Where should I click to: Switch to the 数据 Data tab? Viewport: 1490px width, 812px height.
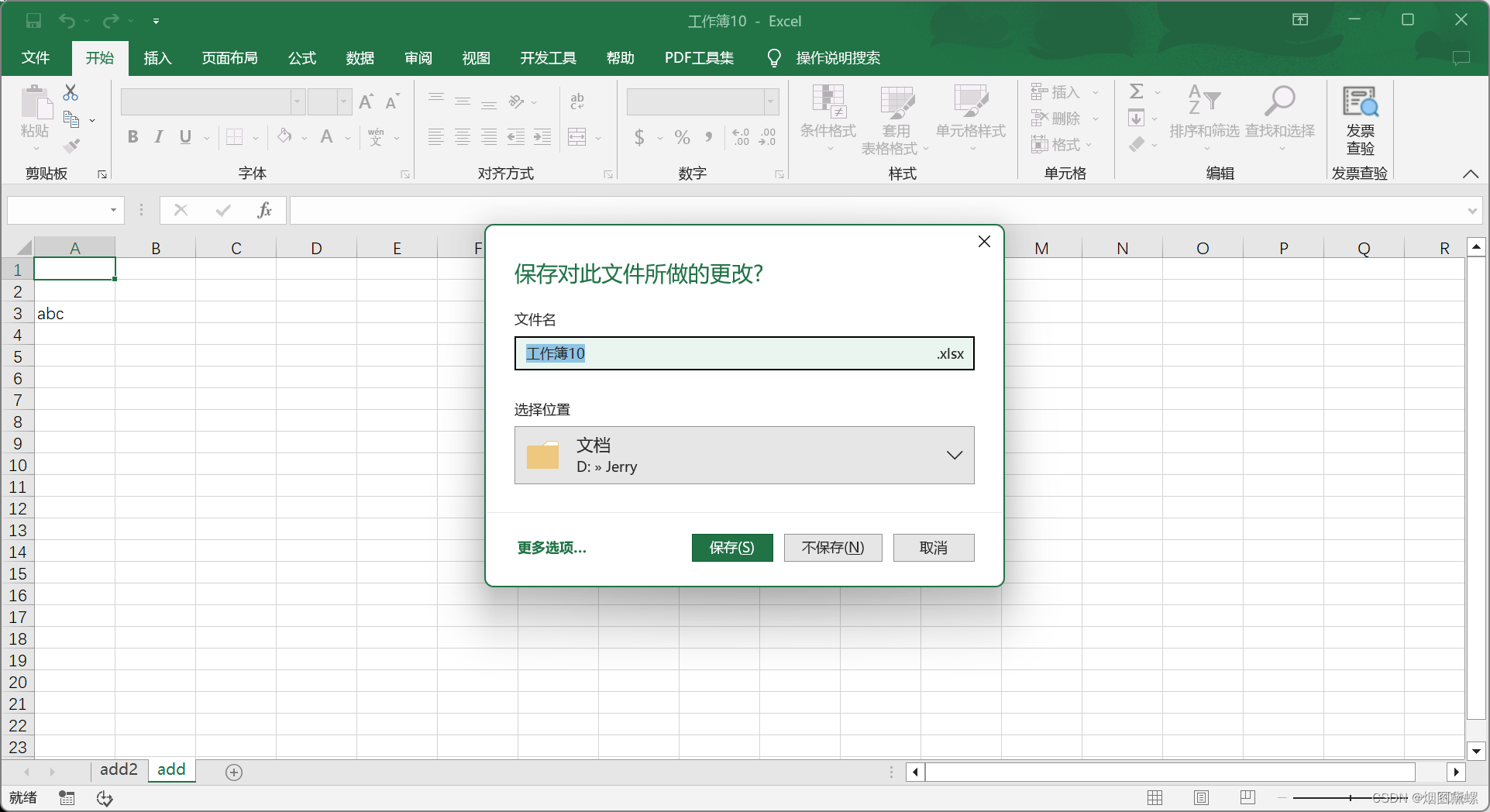pos(360,58)
